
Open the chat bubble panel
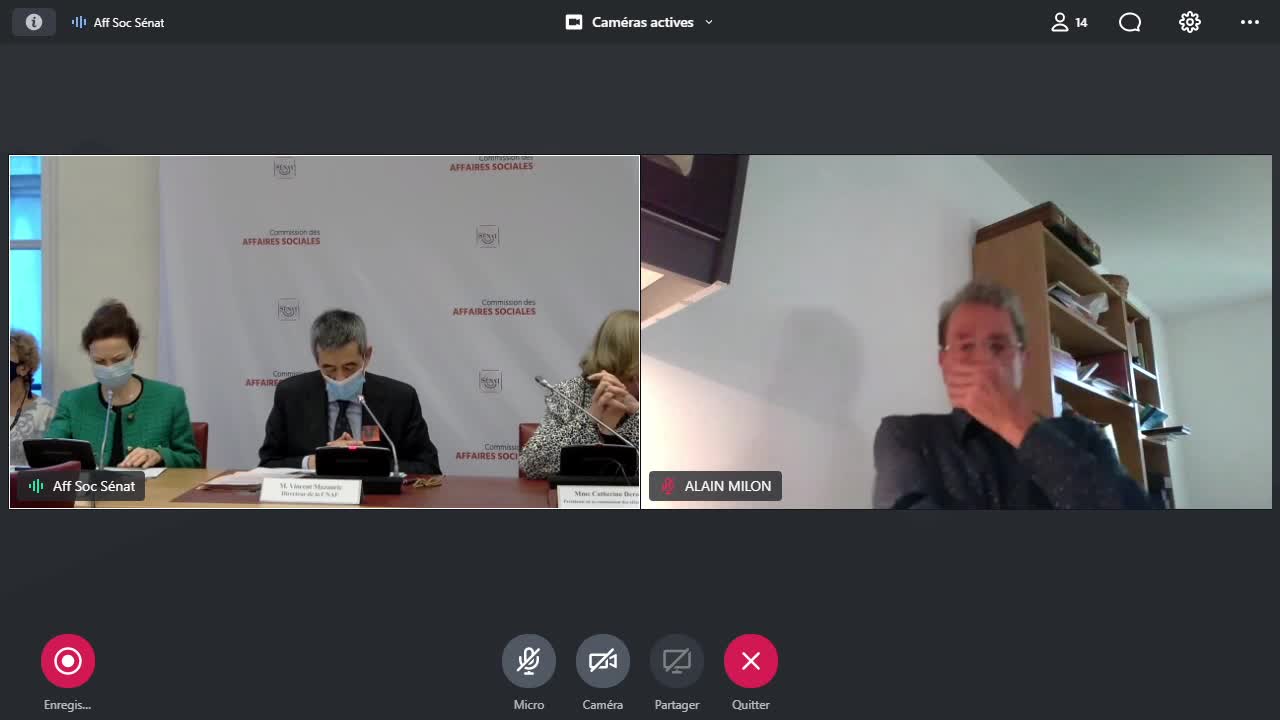(1130, 22)
